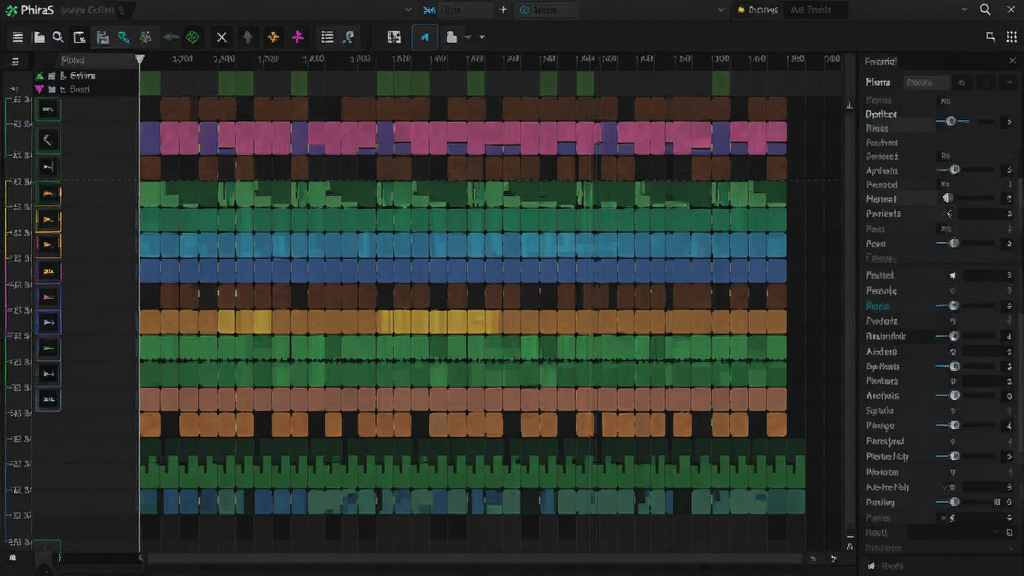Click the PhiraS application logo
This screenshot has width=1024, height=576.
pyautogui.click(x=30, y=10)
